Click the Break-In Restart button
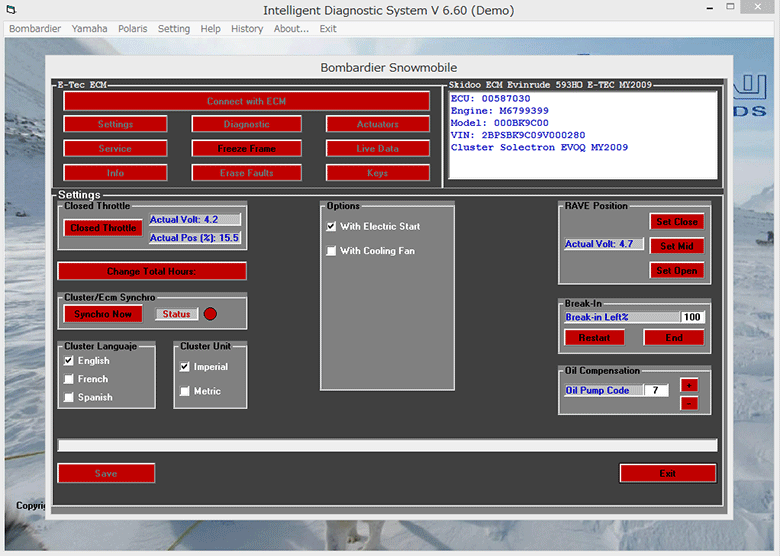Screen dimensions: 780x556 (594, 338)
